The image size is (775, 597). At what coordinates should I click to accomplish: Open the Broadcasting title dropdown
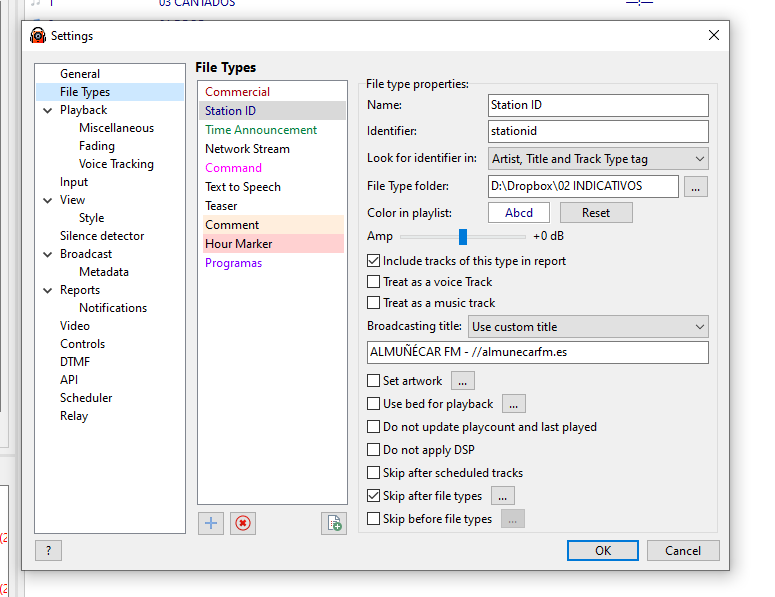click(x=588, y=327)
